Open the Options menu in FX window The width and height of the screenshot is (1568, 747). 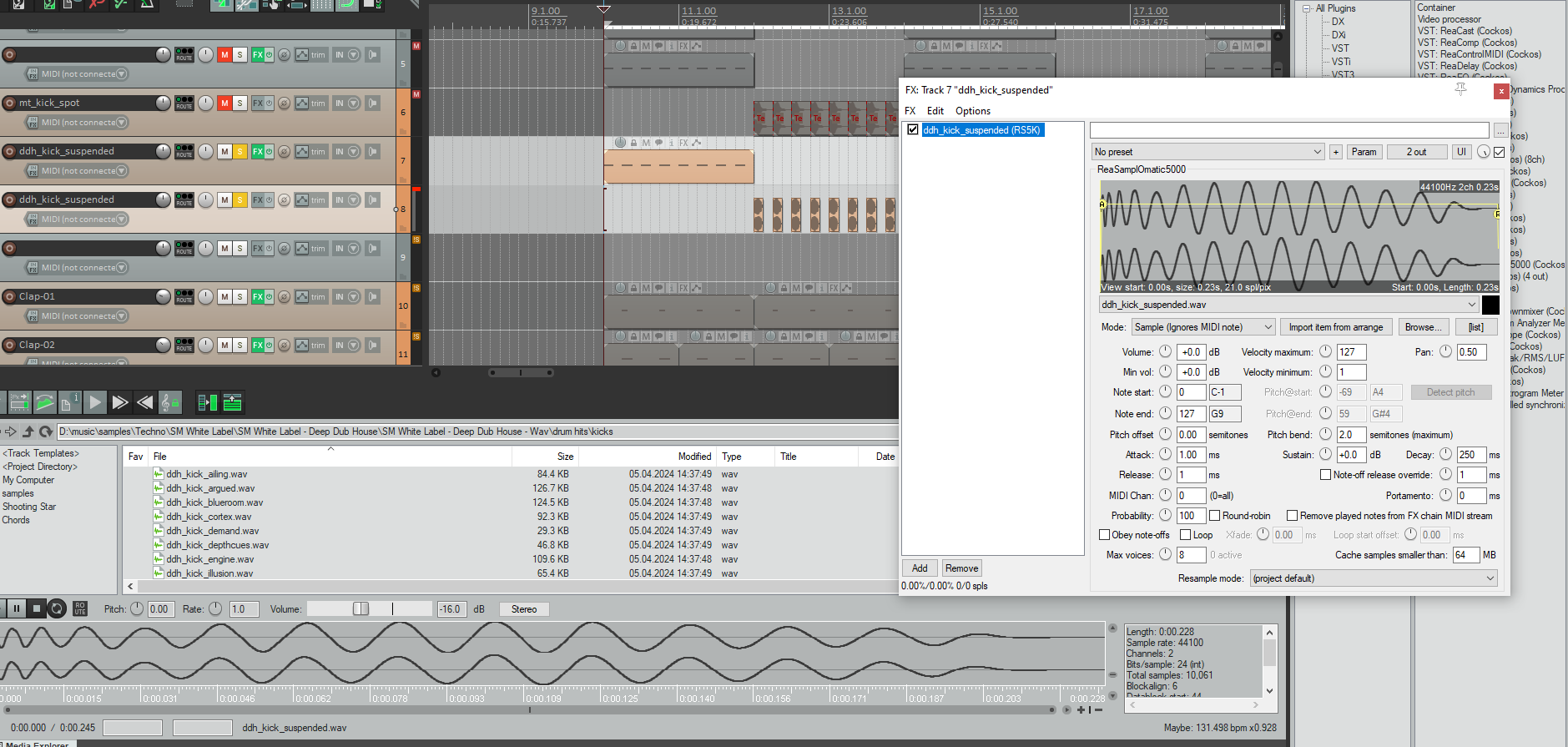[972, 111]
